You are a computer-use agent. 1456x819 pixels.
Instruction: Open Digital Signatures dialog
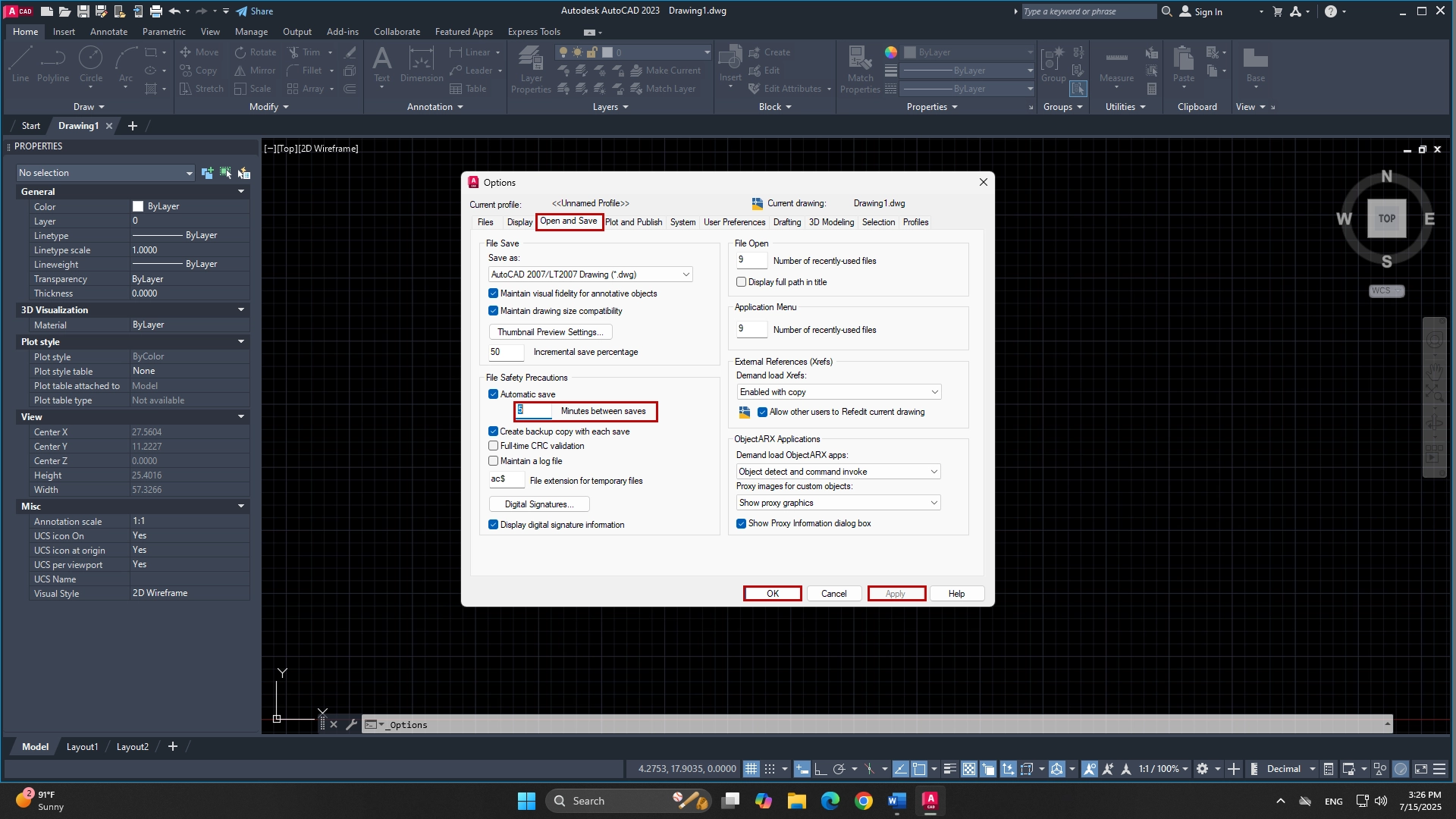point(539,504)
